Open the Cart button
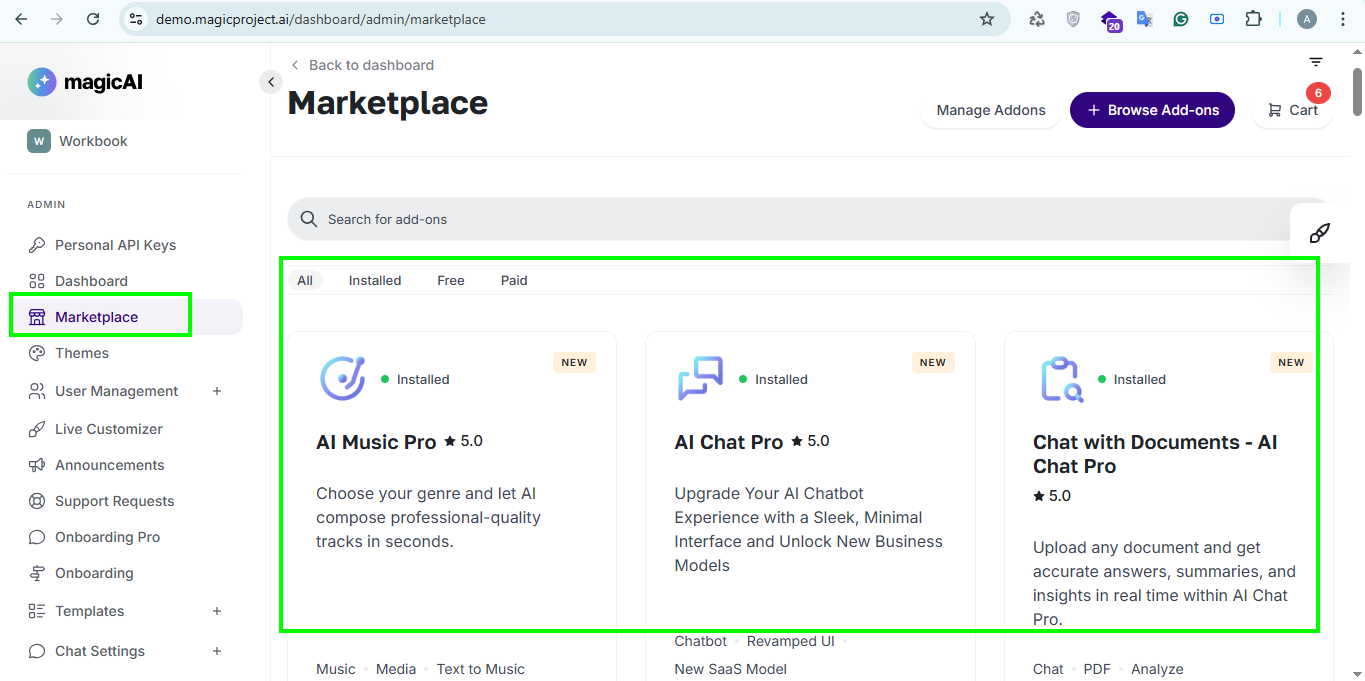This screenshot has height=681, width=1365. coord(1292,110)
